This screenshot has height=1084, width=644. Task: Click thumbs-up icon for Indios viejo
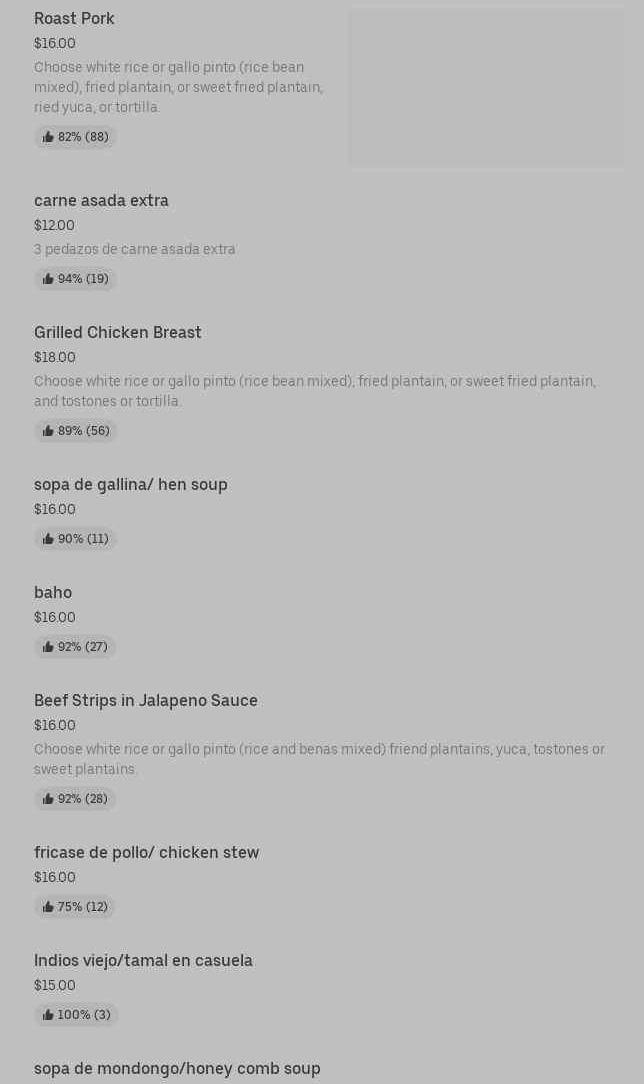[x=48, y=1015]
